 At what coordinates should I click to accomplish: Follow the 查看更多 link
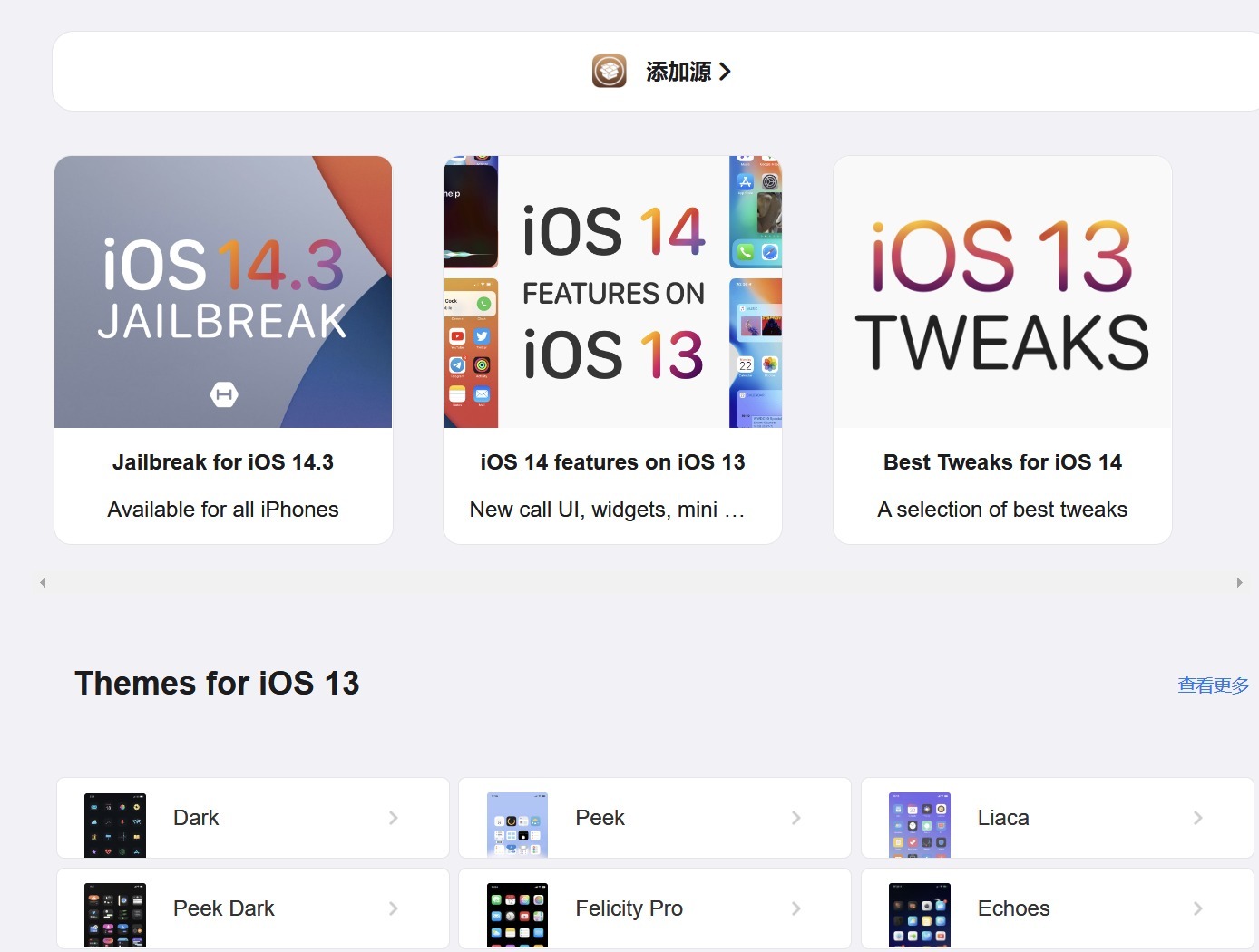[1213, 685]
